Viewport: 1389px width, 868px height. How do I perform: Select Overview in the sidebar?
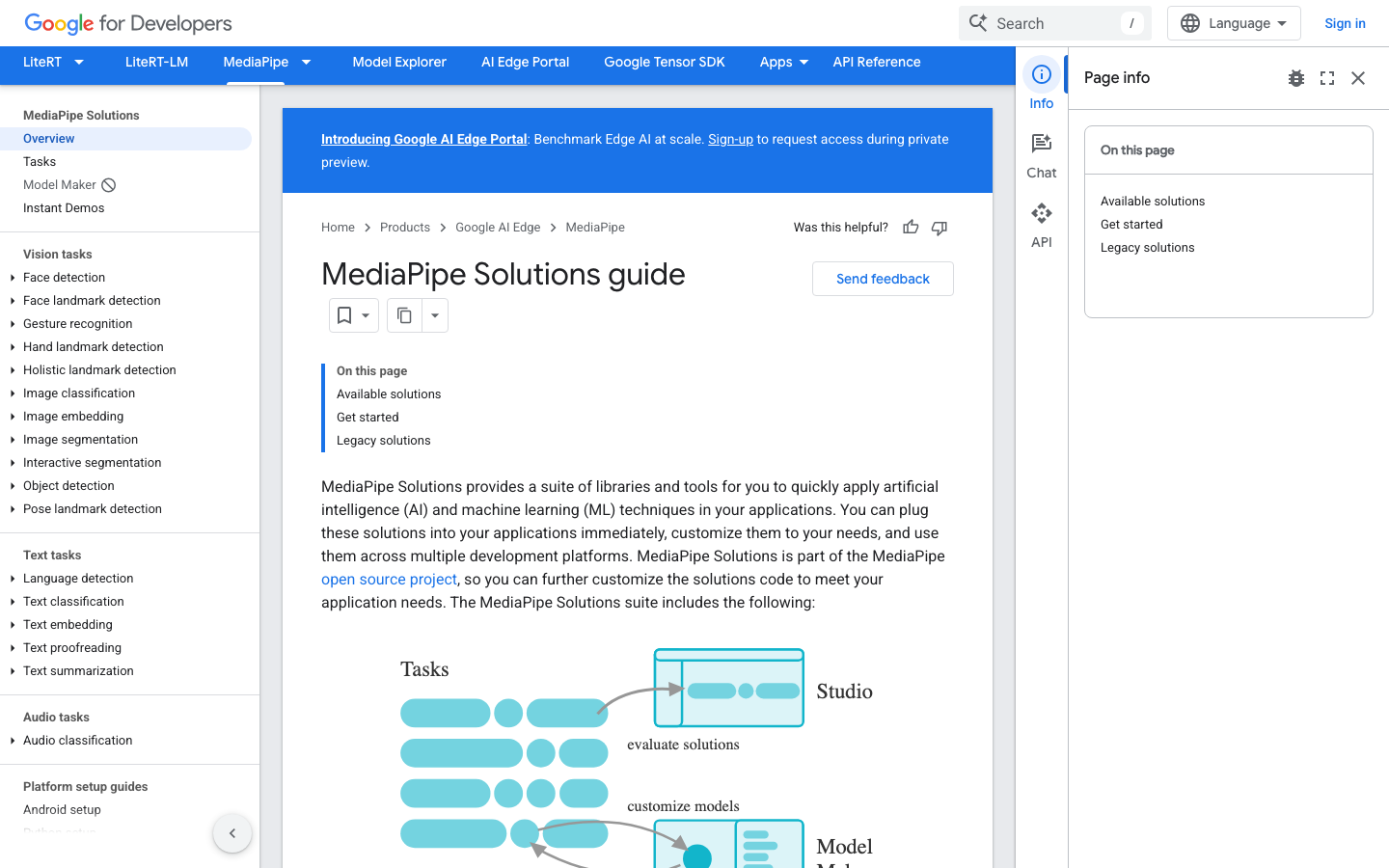point(125,139)
